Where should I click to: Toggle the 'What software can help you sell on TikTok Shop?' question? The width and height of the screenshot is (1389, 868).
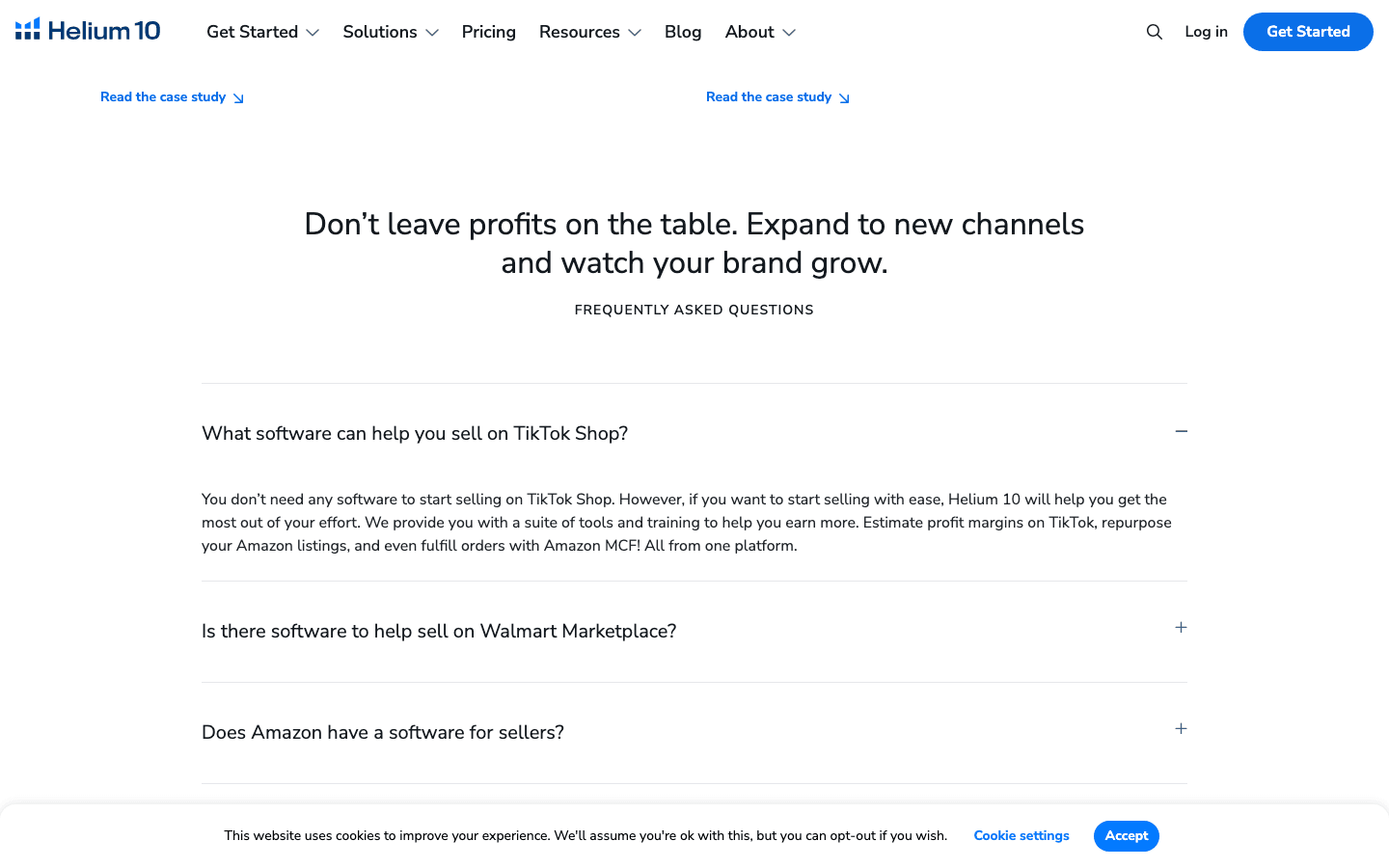point(415,434)
